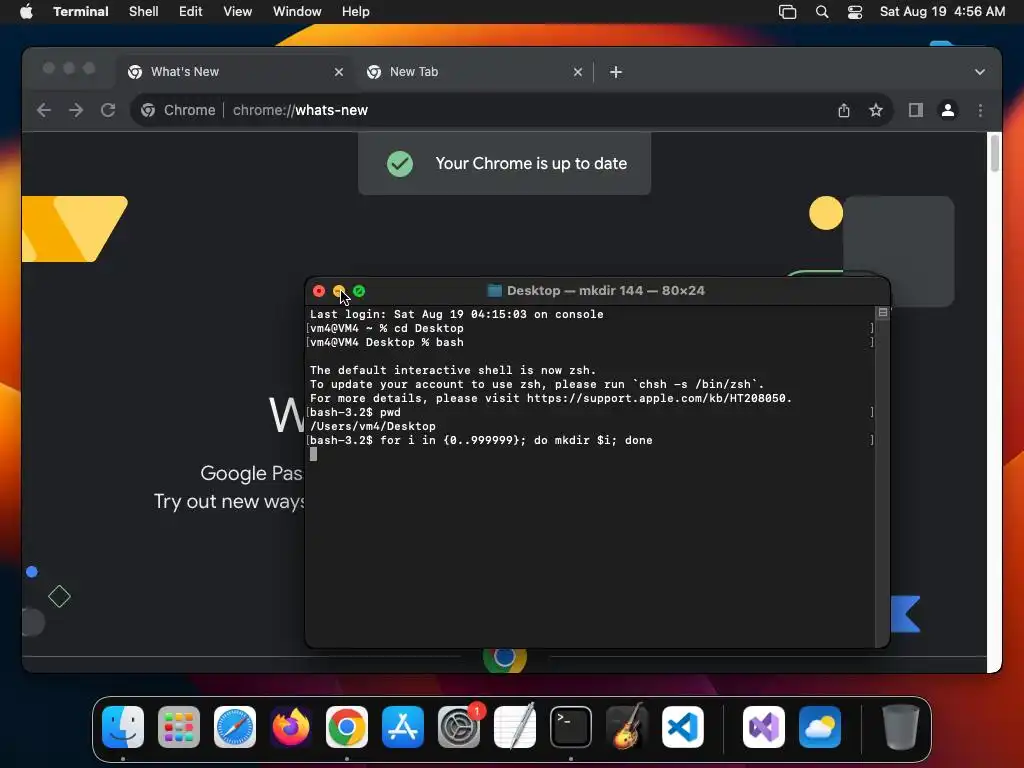Open System Settings from the Dock
Screen dimensions: 1024x768
click(458, 727)
